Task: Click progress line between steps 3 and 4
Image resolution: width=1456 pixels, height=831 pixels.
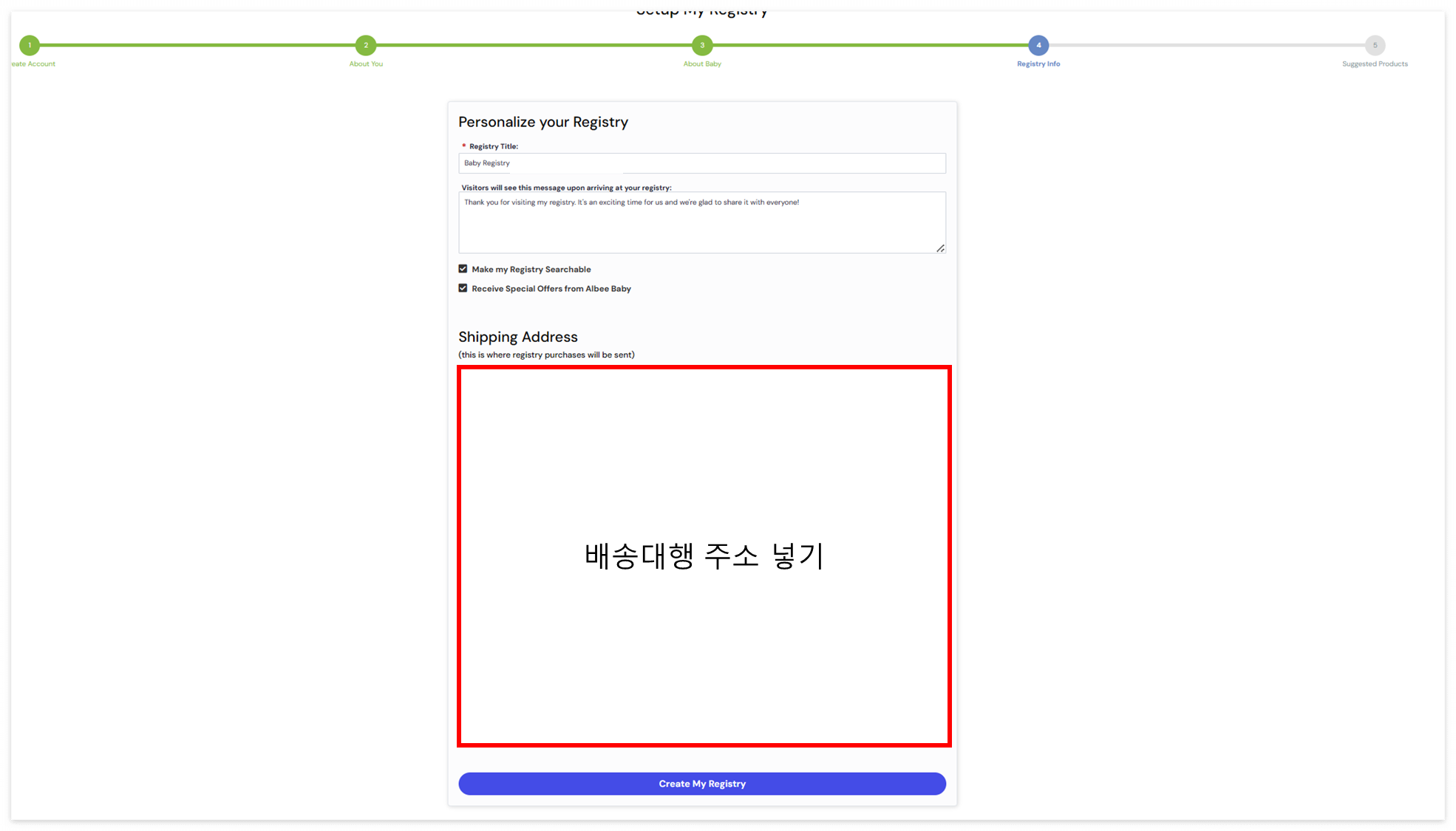Action: pyautogui.click(x=870, y=45)
